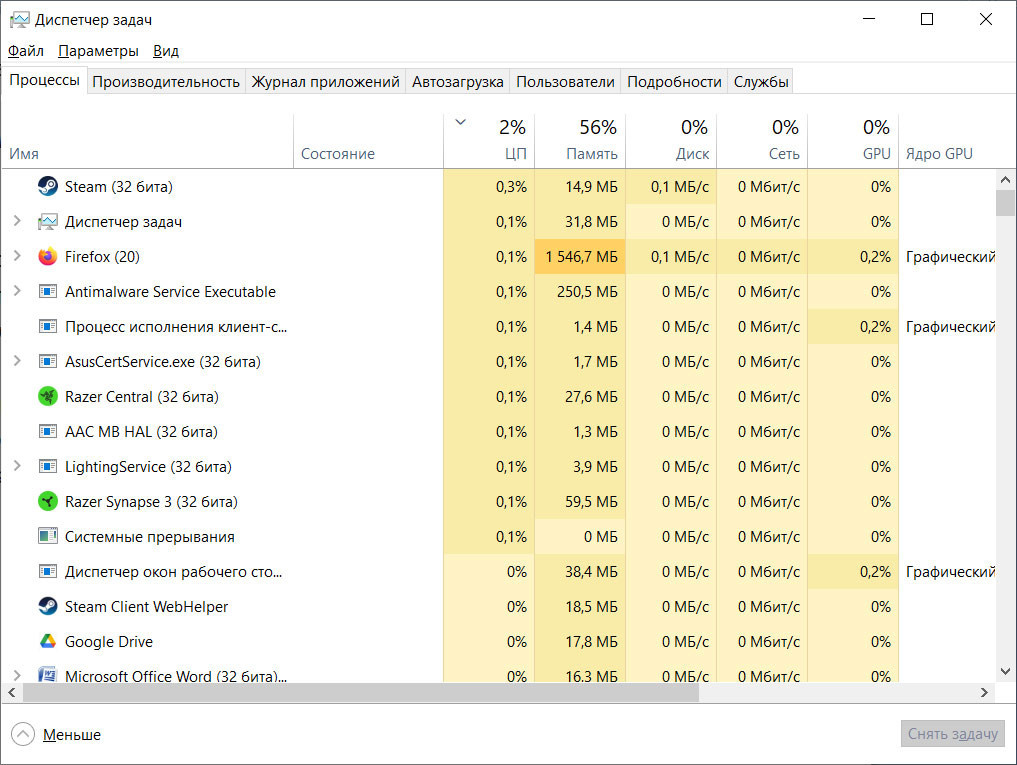Sort by the Состояние column header
Screen dimensions: 1017x765
pyautogui.click(x=368, y=141)
